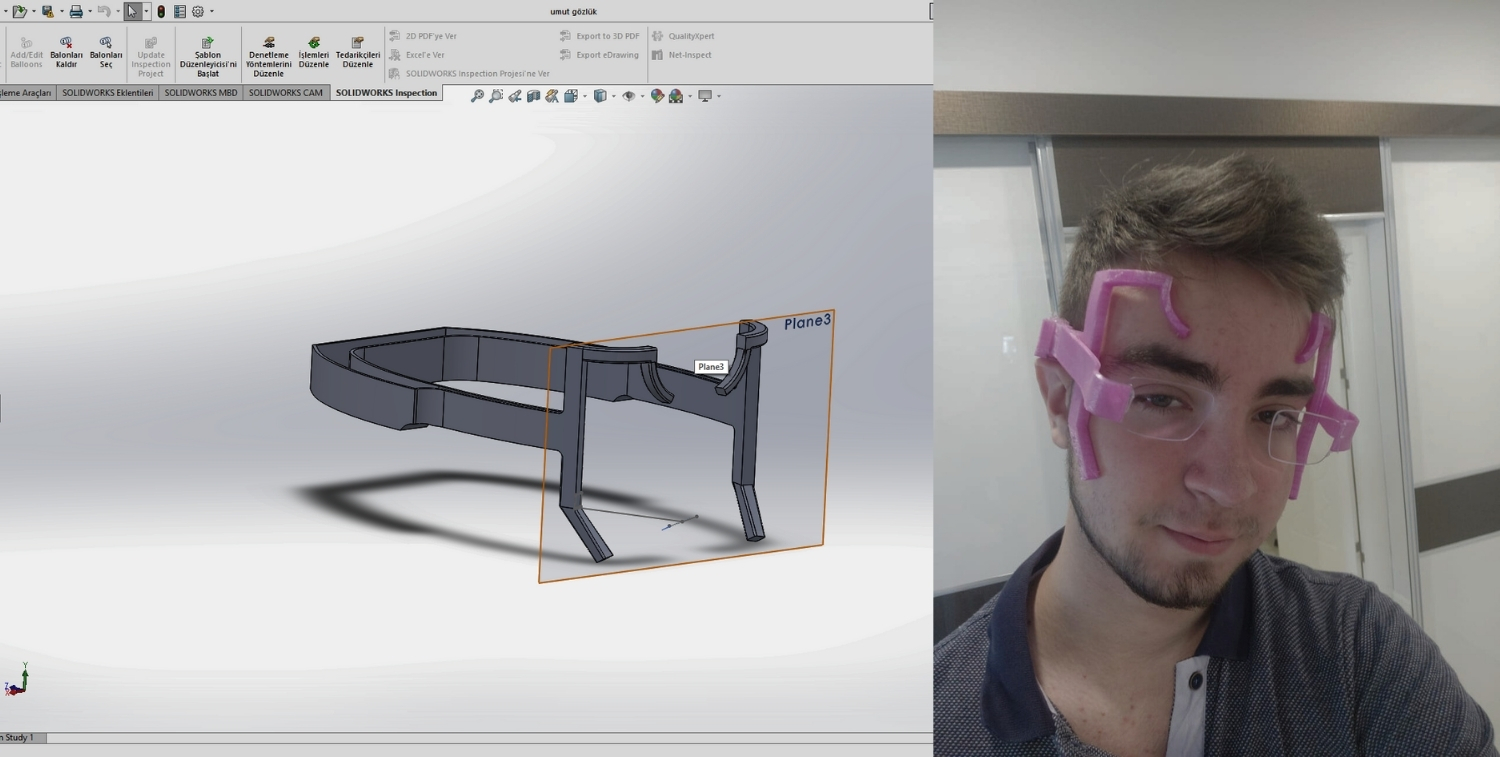Image resolution: width=1500 pixels, height=757 pixels.
Task: Open Denetleme Yöntemlerini Düzenle
Action: (269, 58)
